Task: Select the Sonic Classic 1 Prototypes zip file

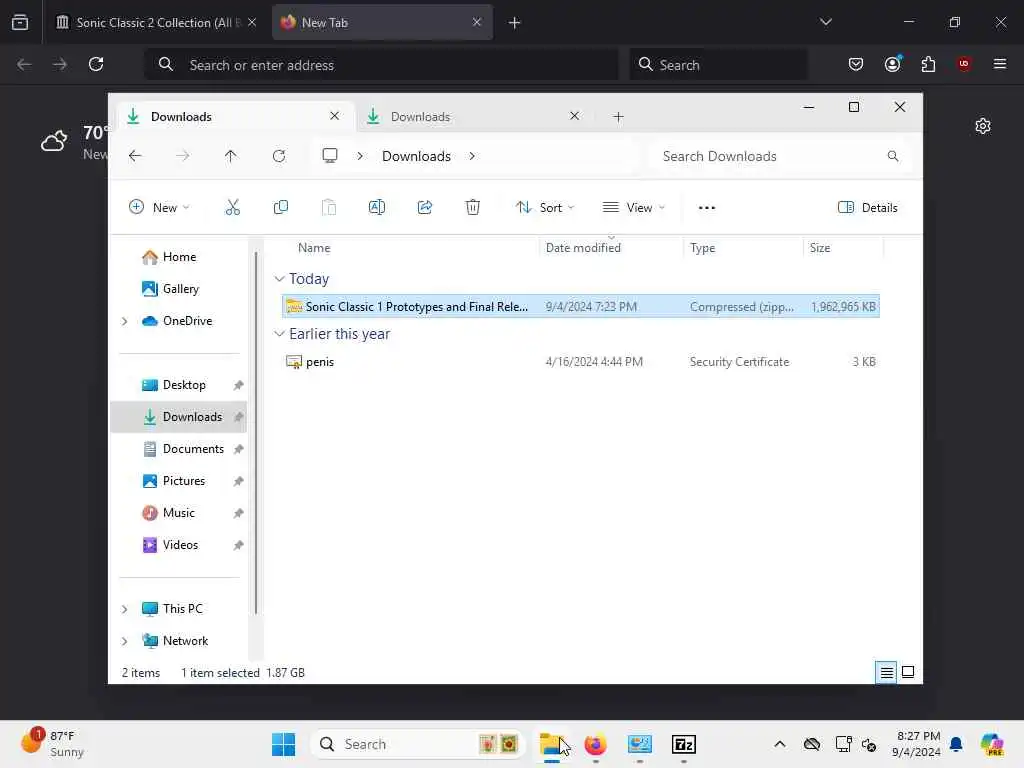Action: [x=581, y=306]
